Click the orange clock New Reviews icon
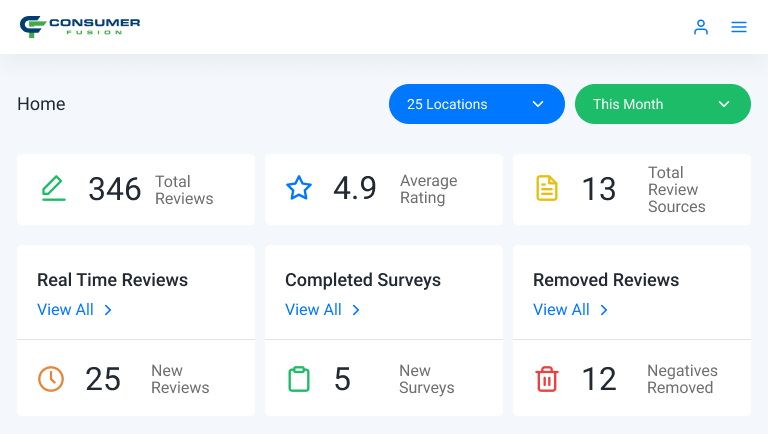Viewport: 768px width, 434px height. point(51,379)
